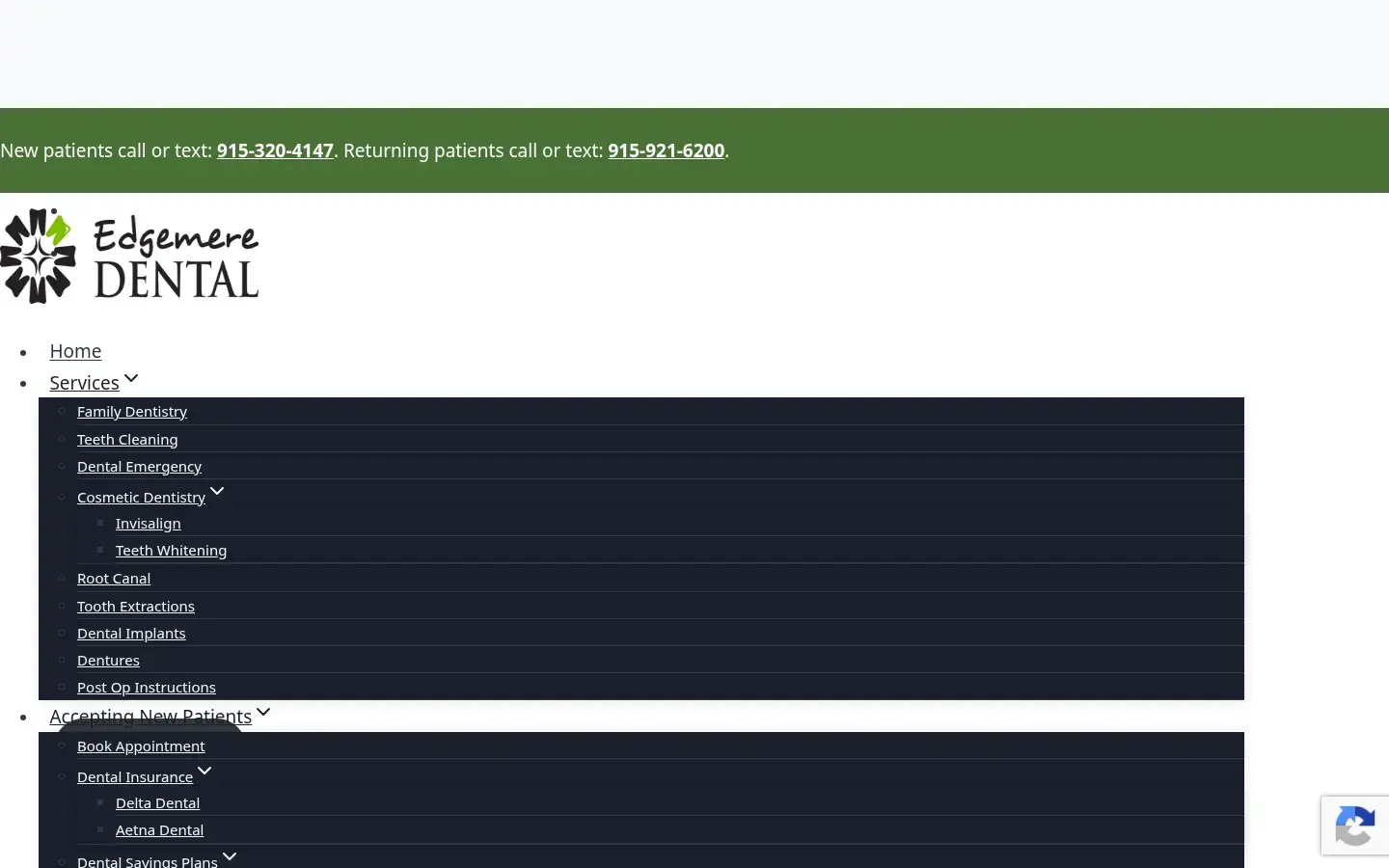Open the Family Dentistry page
The width and height of the screenshot is (1389, 868).
tap(132, 412)
